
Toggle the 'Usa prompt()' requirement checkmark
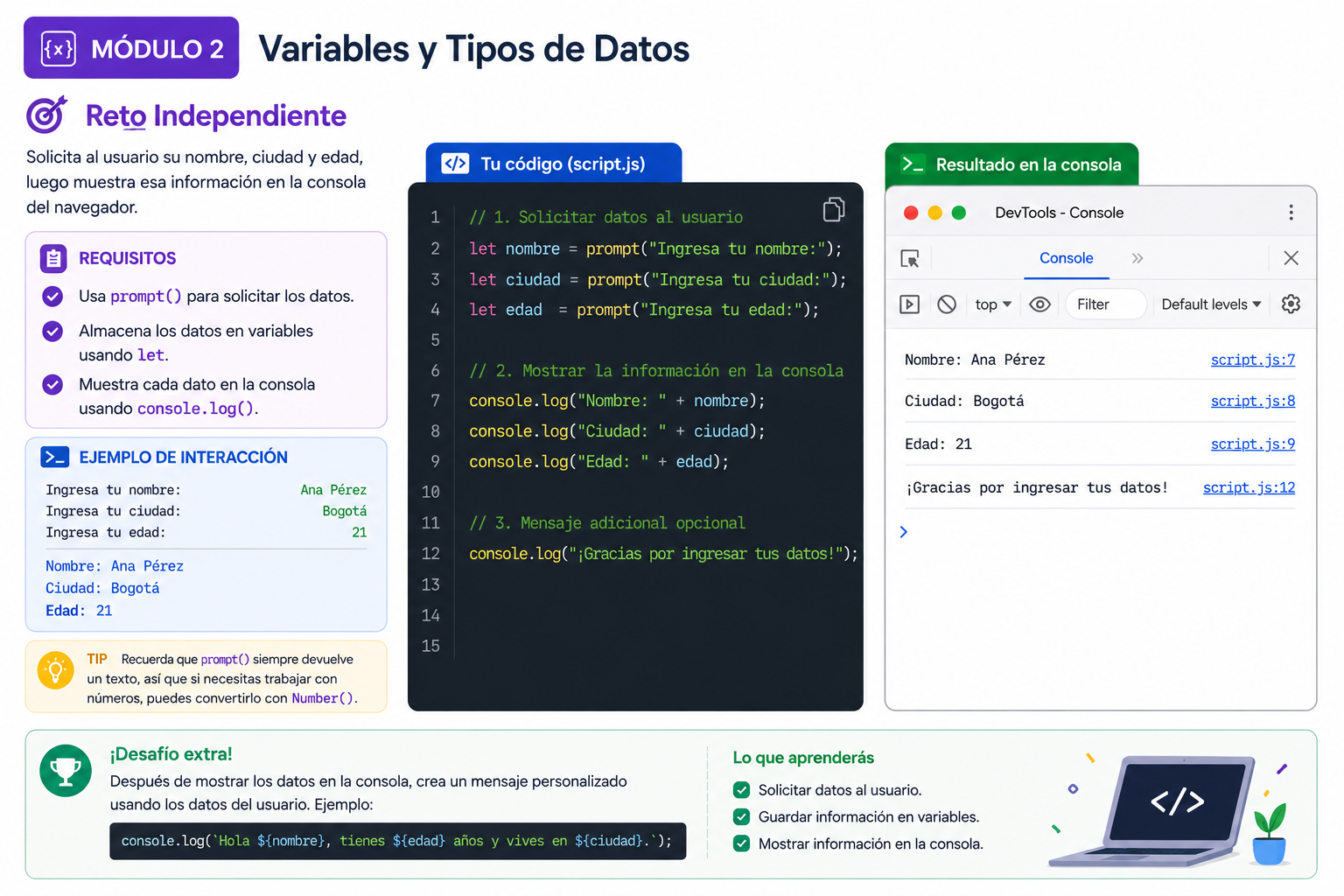52,297
